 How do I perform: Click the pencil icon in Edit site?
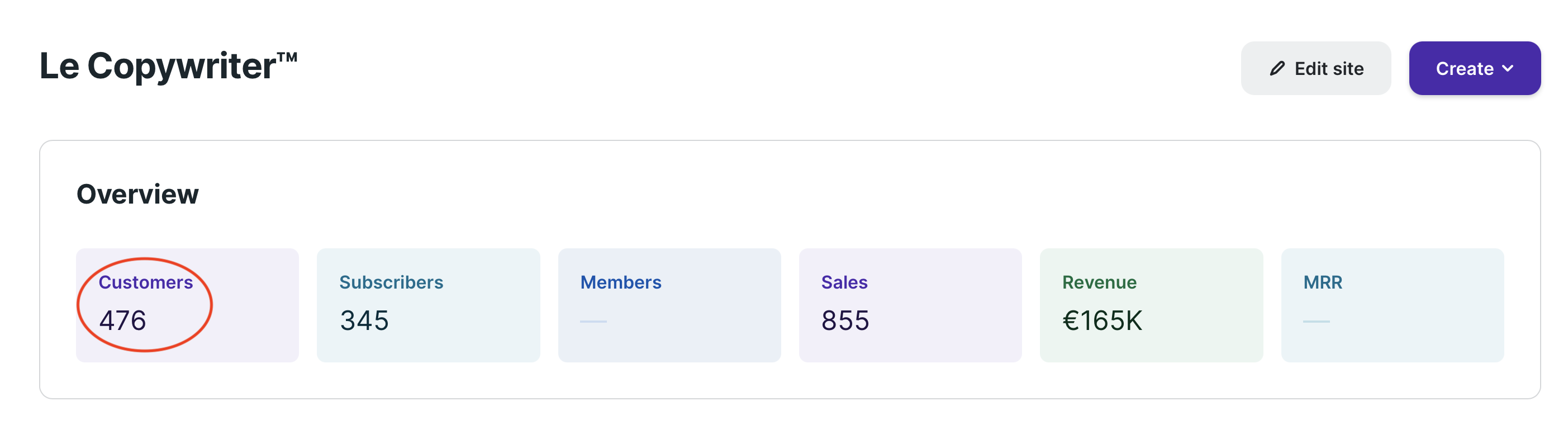1277,68
